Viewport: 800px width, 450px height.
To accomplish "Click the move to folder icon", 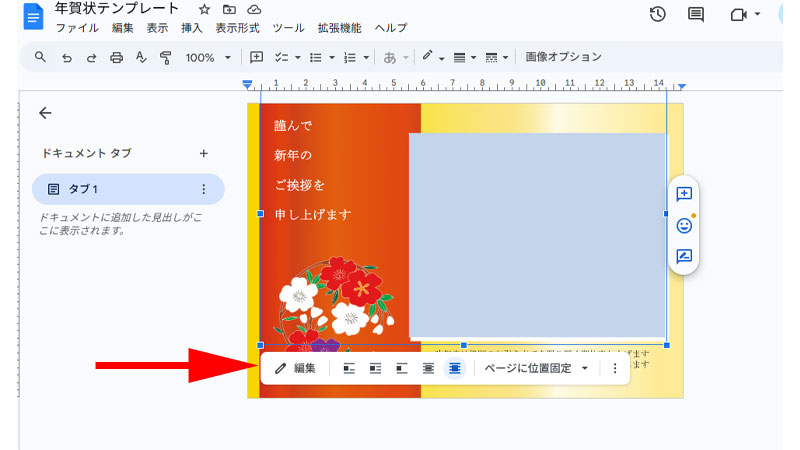I will (229, 9).
